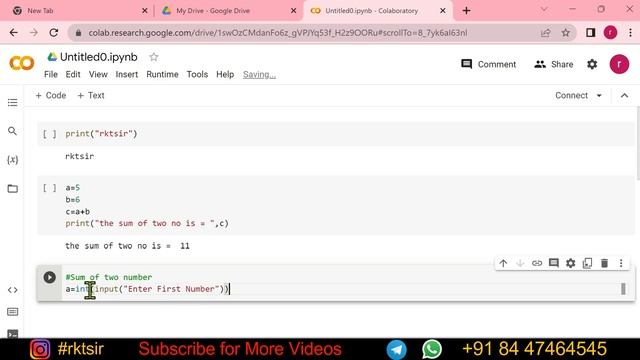Click the Colab logo
The image size is (640, 360).
(x=22, y=63)
